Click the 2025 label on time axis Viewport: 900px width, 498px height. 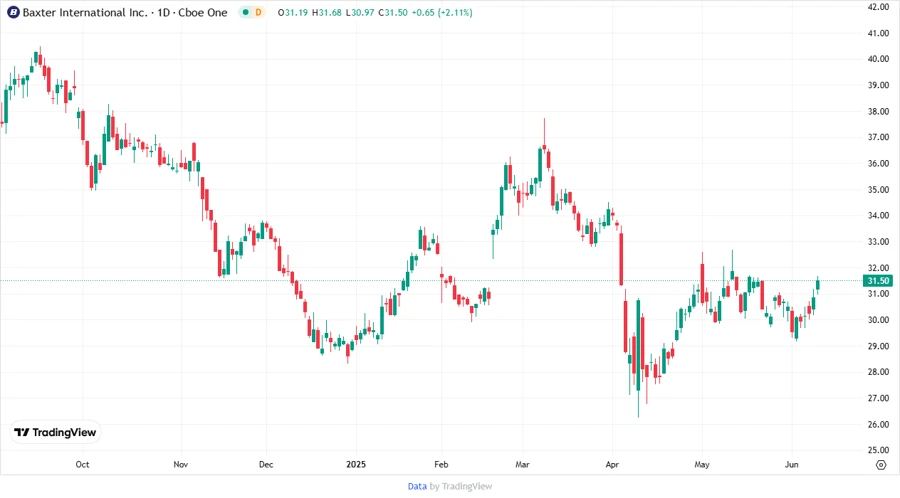coord(356,464)
